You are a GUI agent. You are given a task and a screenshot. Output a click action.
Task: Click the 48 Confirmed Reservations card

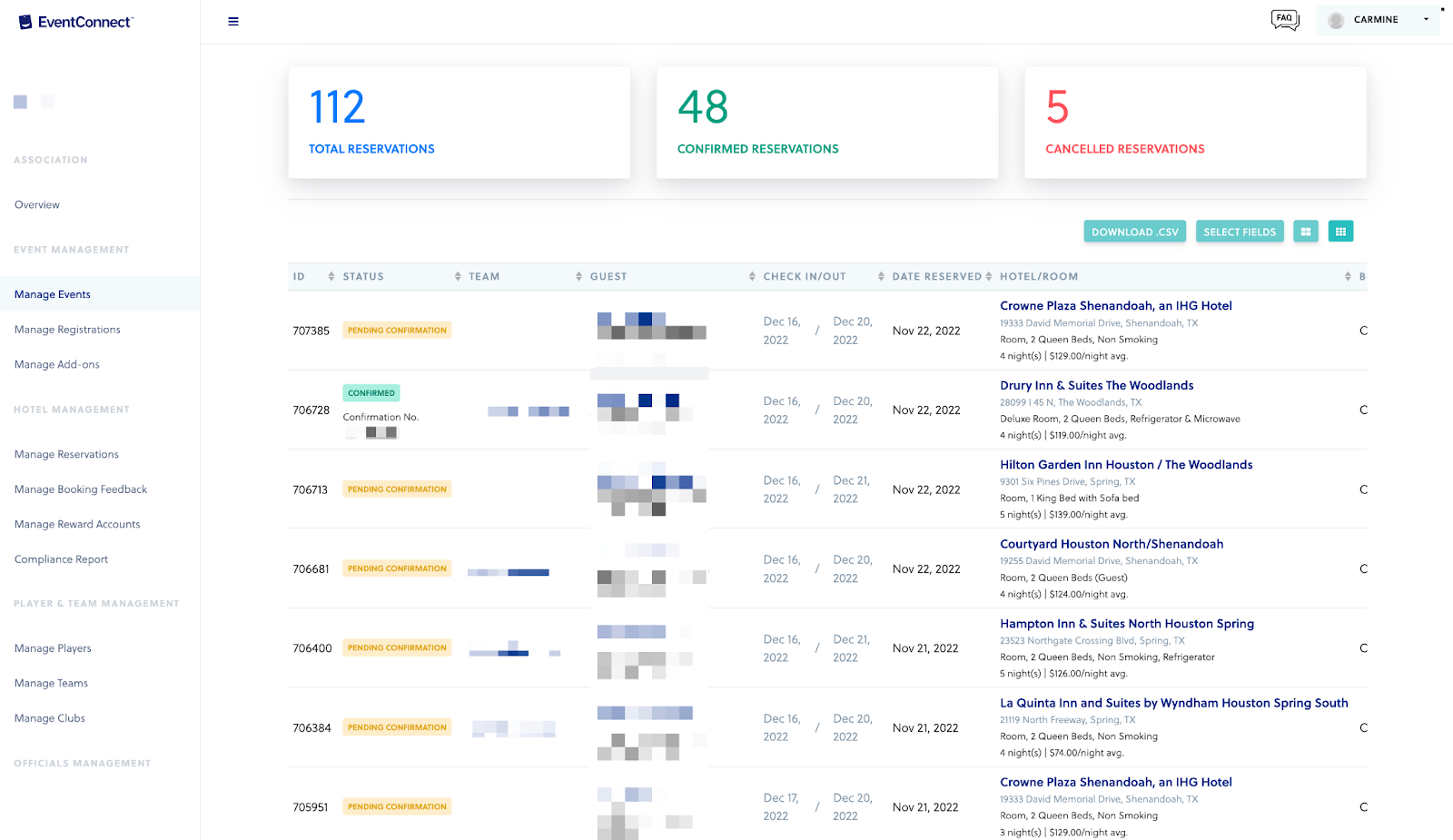click(x=827, y=123)
